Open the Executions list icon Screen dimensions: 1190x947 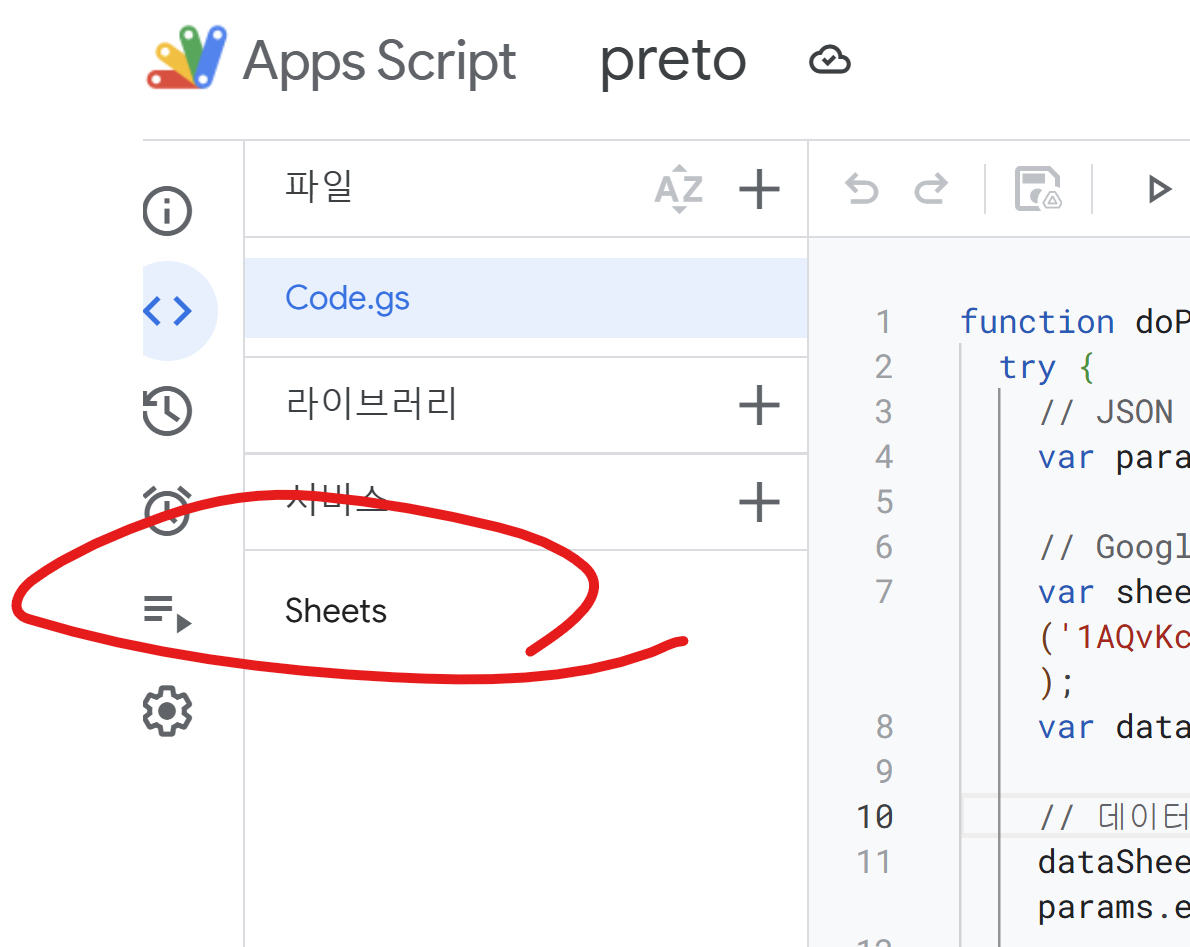pyautogui.click(x=167, y=613)
